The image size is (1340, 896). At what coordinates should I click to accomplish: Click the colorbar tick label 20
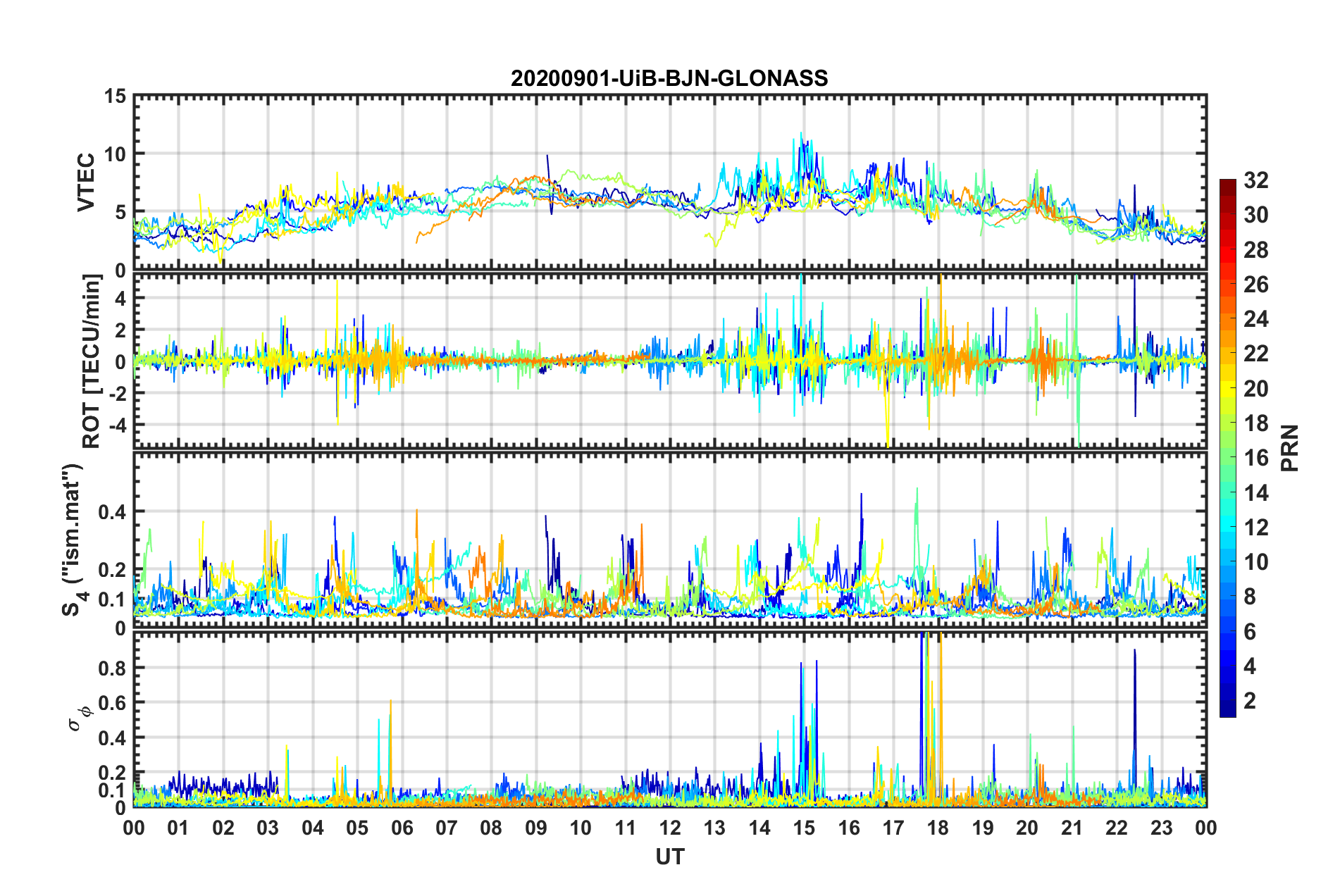tap(1255, 389)
